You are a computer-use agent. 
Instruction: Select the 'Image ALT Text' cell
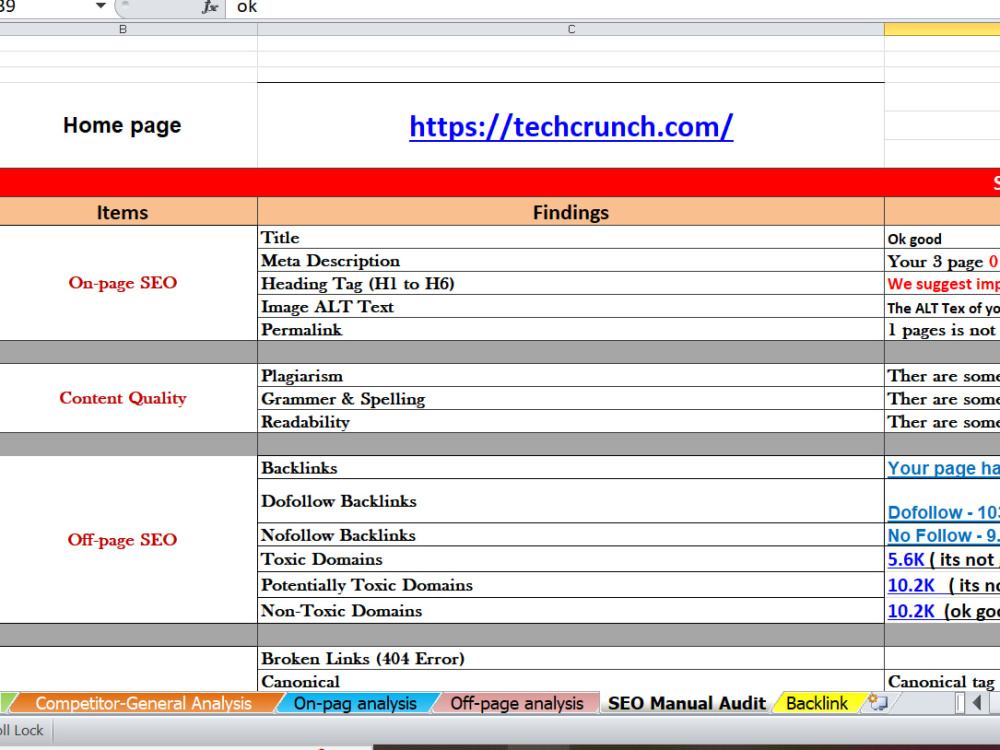(571, 306)
